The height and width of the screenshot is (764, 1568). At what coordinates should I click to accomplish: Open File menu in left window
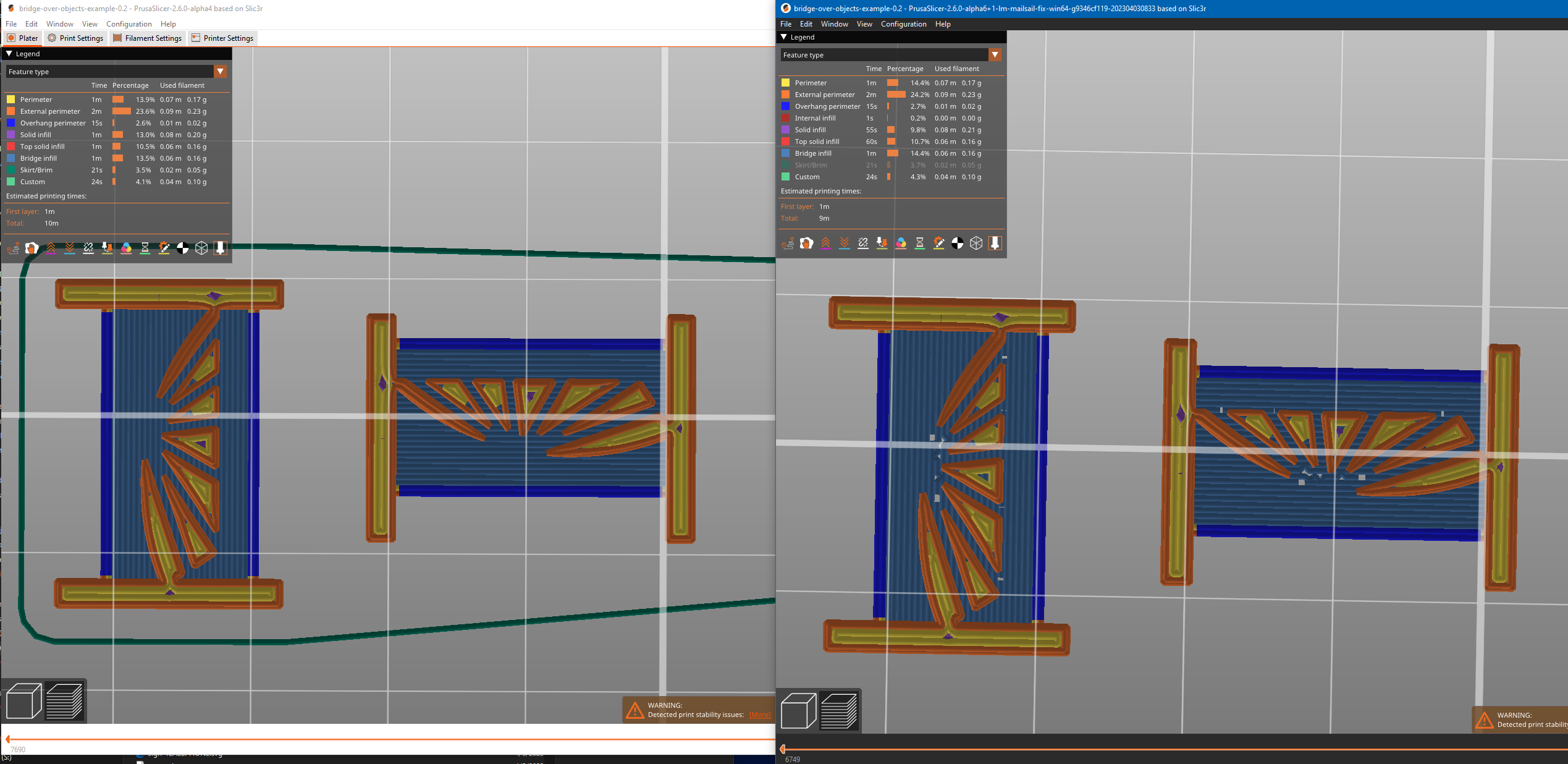[x=11, y=24]
